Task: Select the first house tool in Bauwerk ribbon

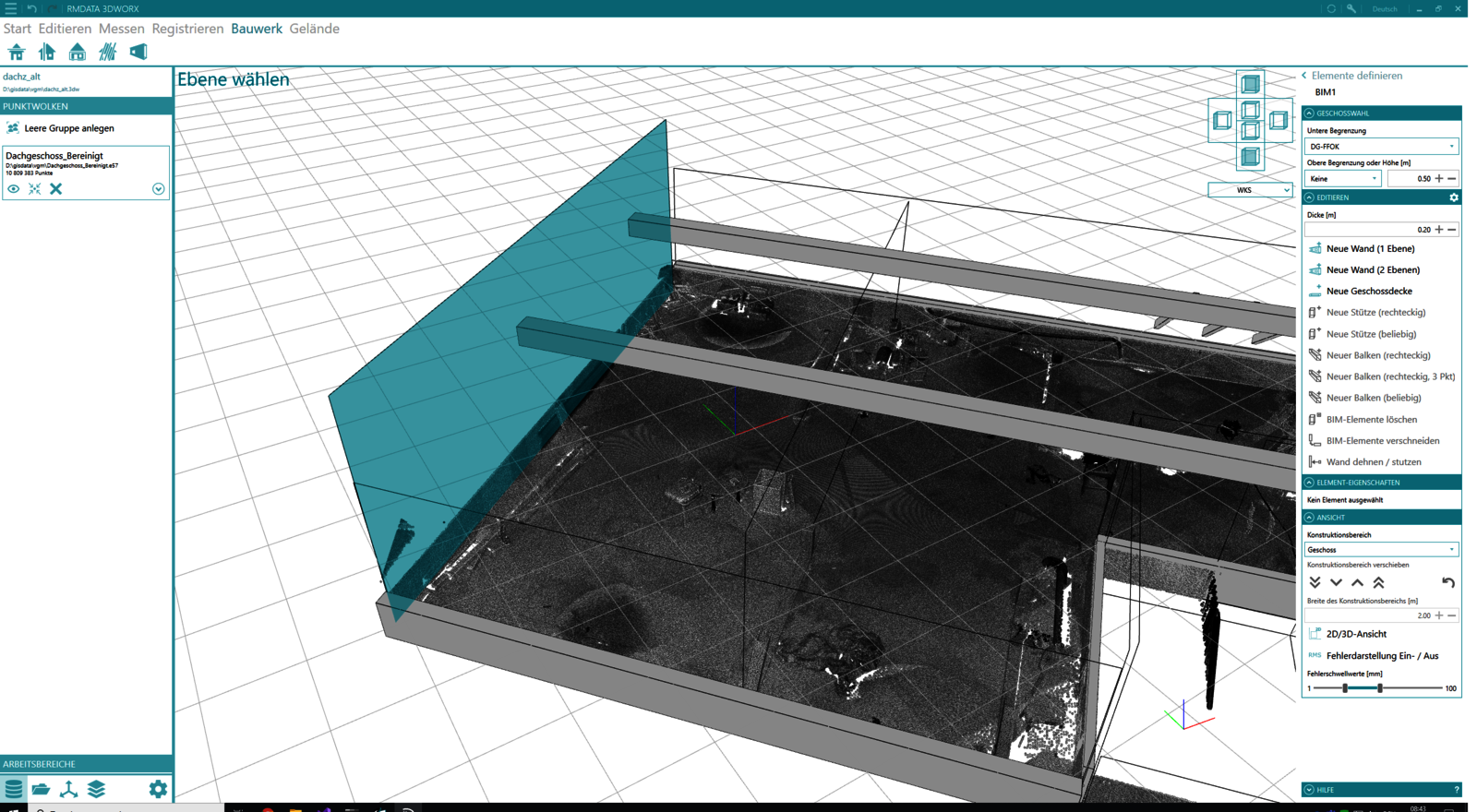Action: [17, 52]
